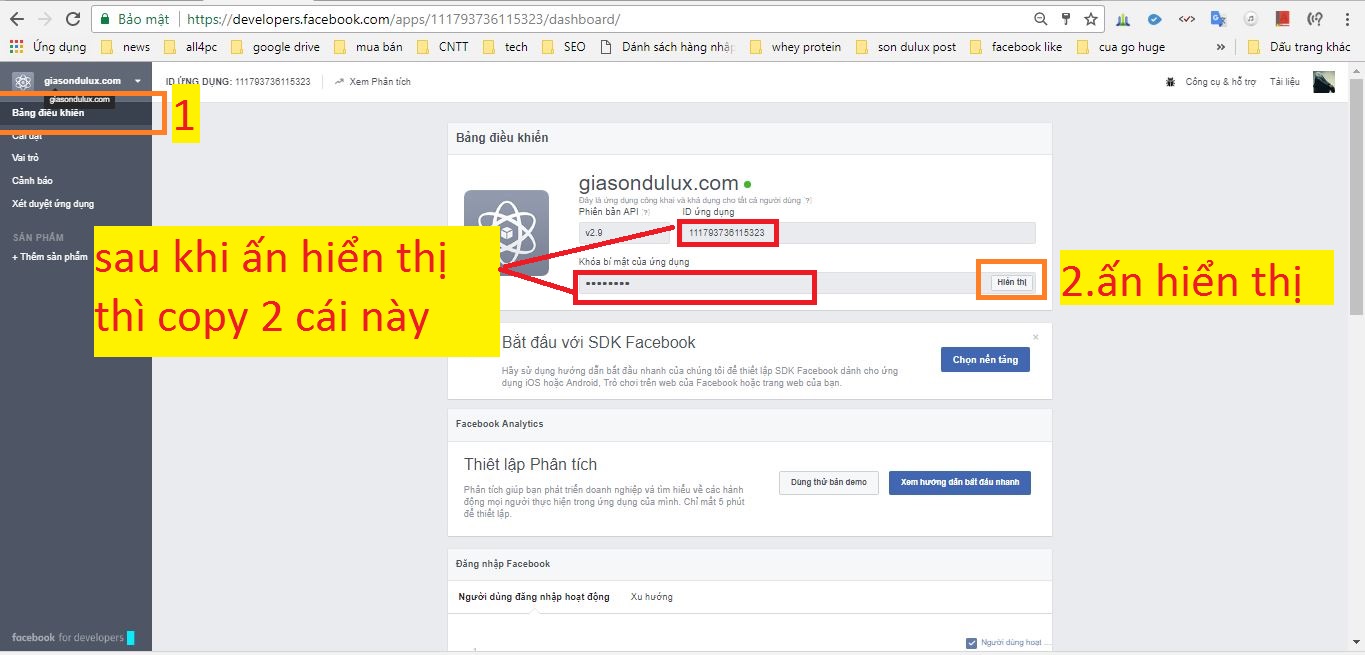This screenshot has width=1365, height=655.
Task: Click the blue checkmark extension icon
Action: 1154,19
